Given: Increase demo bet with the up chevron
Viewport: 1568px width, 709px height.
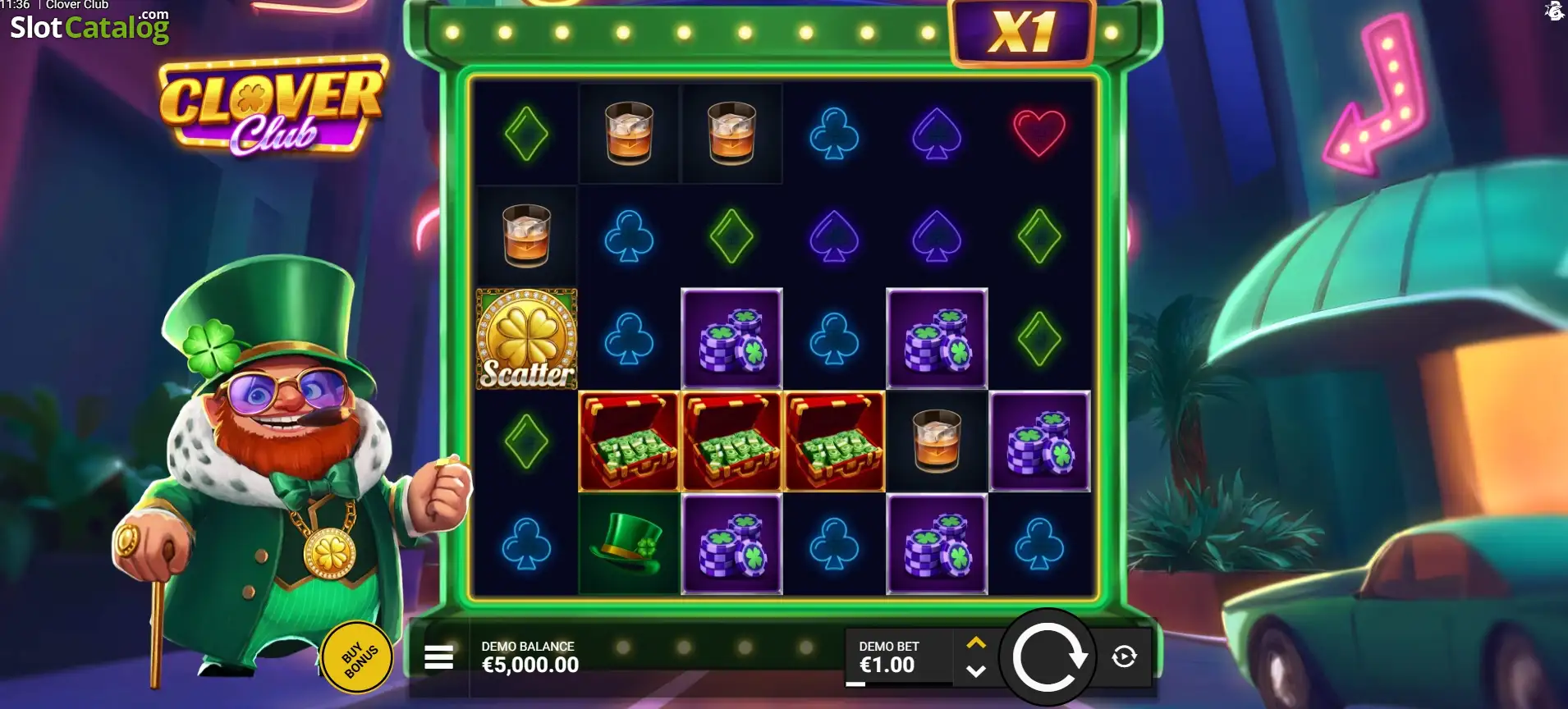Looking at the screenshot, I should [x=976, y=643].
